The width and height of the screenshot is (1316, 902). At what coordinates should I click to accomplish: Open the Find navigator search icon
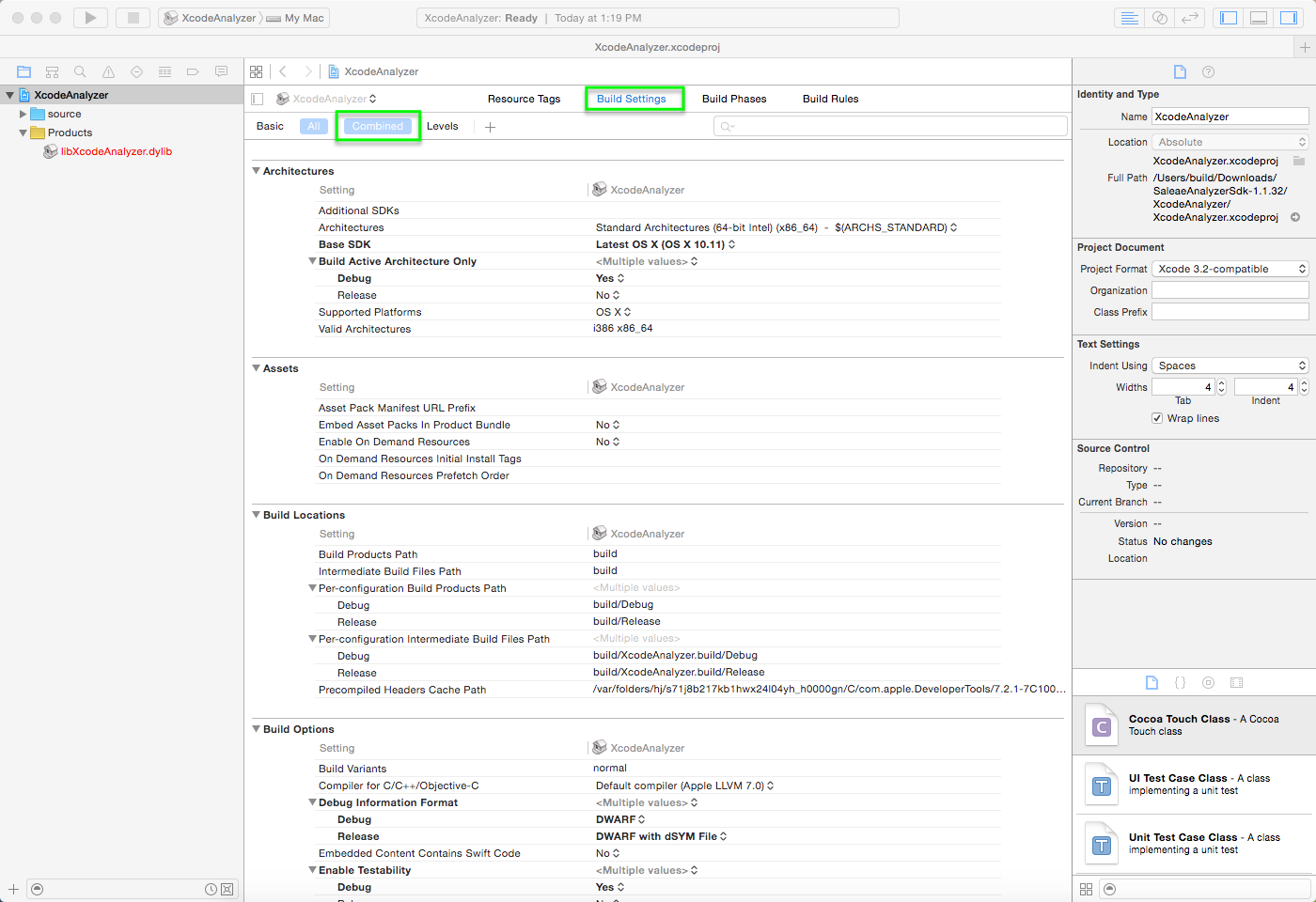tap(80, 71)
